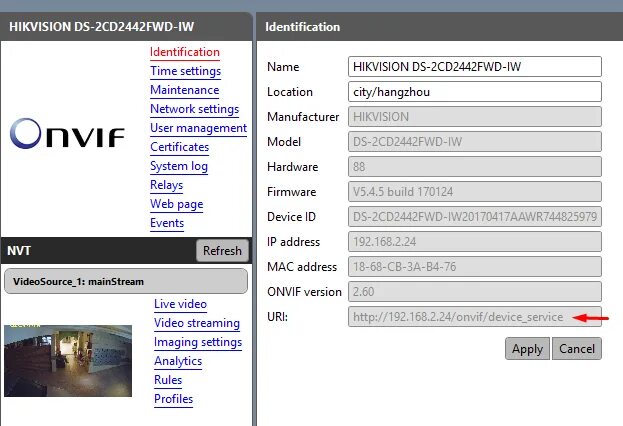The height and width of the screenshot is (426, 623).
Task: Open User management
Action: (x=198, y=128)
